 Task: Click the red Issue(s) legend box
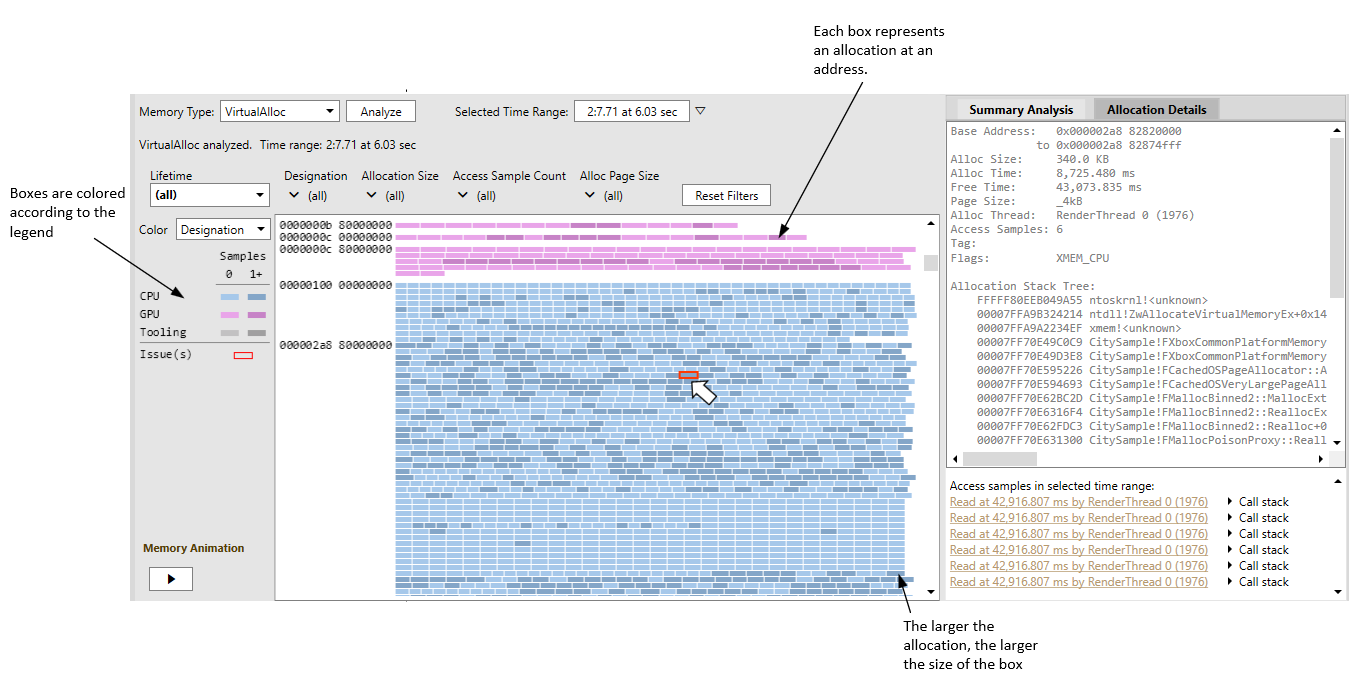pos(243,355)
